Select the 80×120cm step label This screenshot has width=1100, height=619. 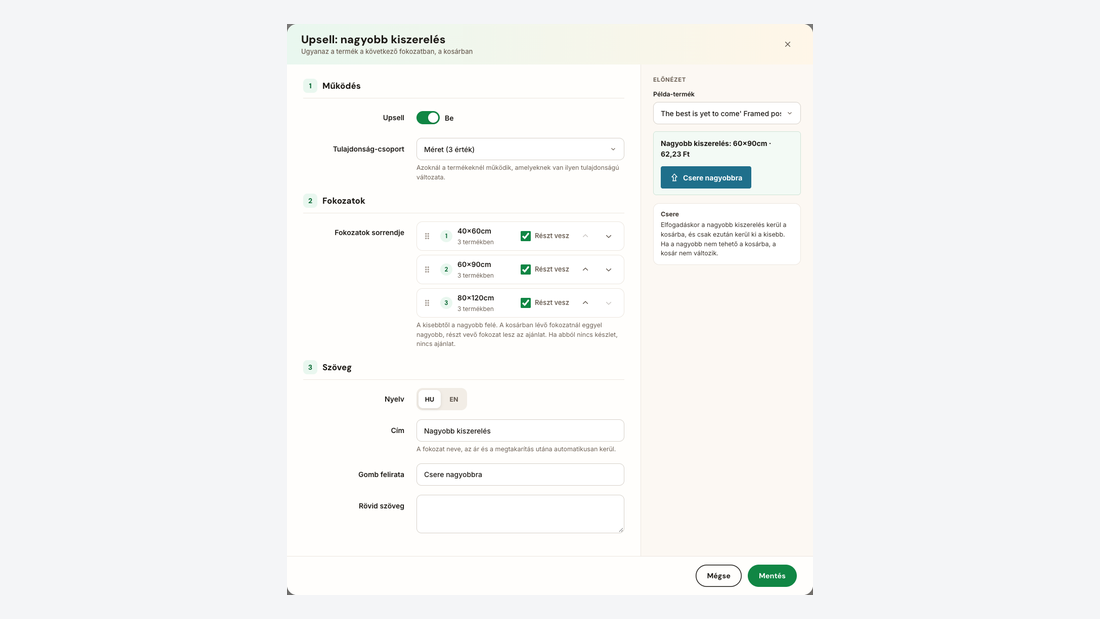476,298
